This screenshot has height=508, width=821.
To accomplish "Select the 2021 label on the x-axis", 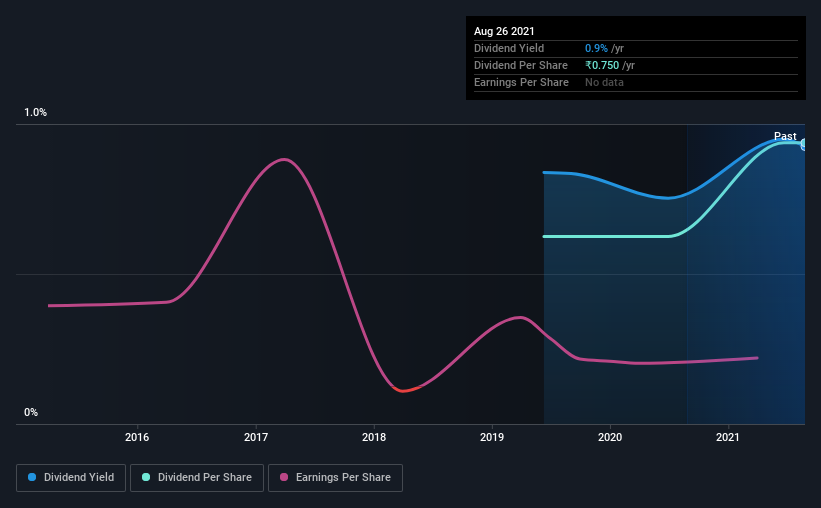I will pos(728,437).
